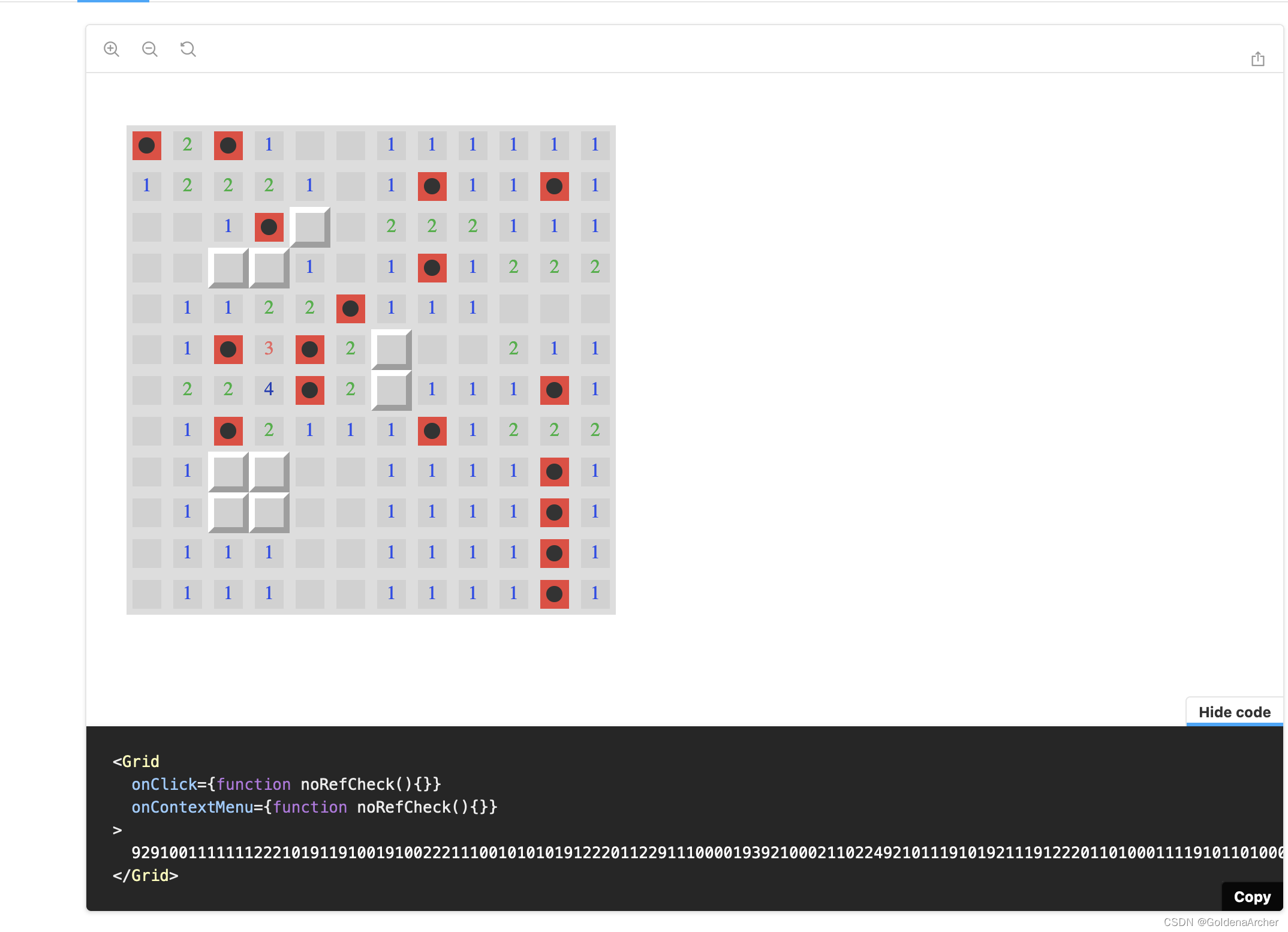The image size is (1288, 932).
Task: Select the top-right corner cell showing 1
Action: tap(595, 146)
